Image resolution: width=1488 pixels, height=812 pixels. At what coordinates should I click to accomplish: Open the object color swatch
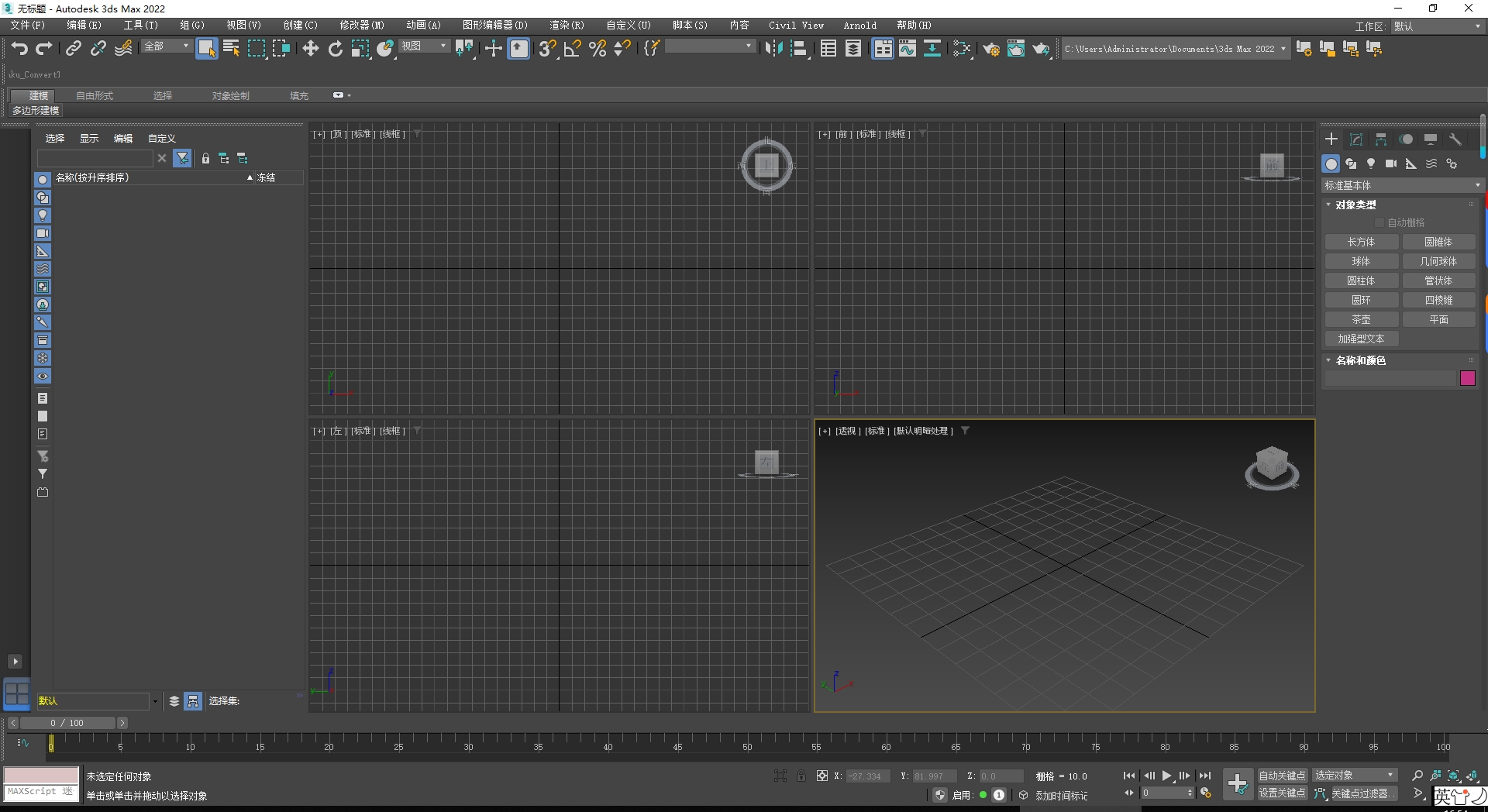pyautogui.click(x=1469, y=378)
